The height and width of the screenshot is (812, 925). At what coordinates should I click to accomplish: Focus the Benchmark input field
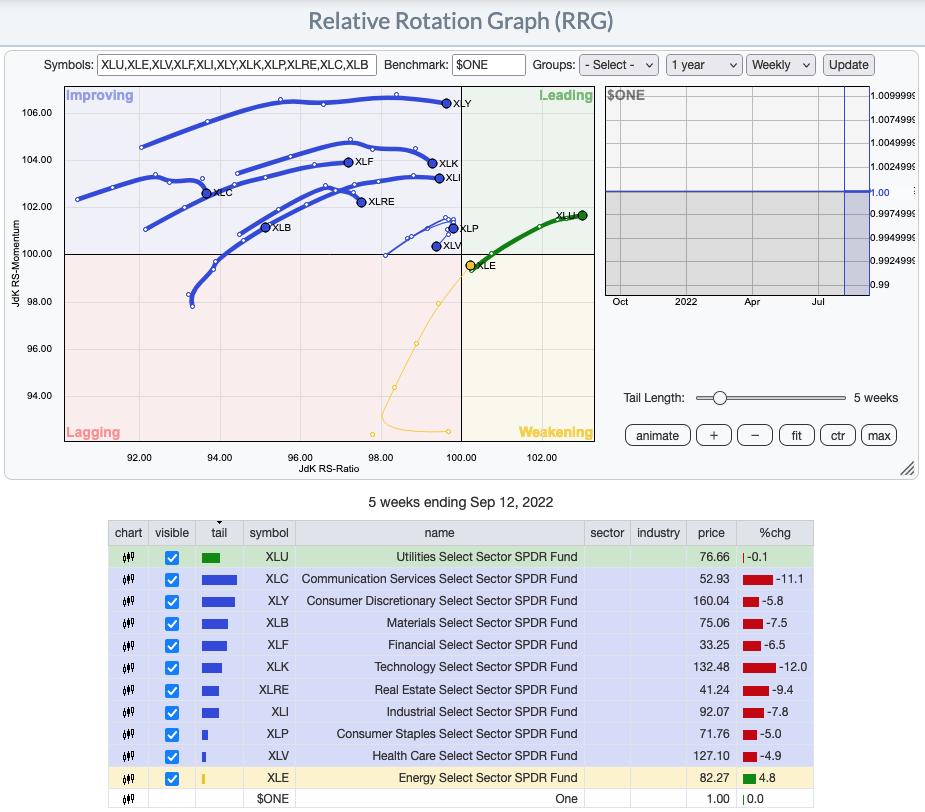(488, 65)
